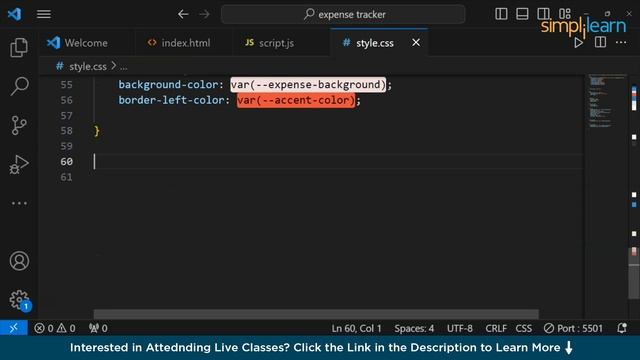The height and width of the screenshot is (360, 640).
Task: Open the Source Control view
Action: pos(19,125)
